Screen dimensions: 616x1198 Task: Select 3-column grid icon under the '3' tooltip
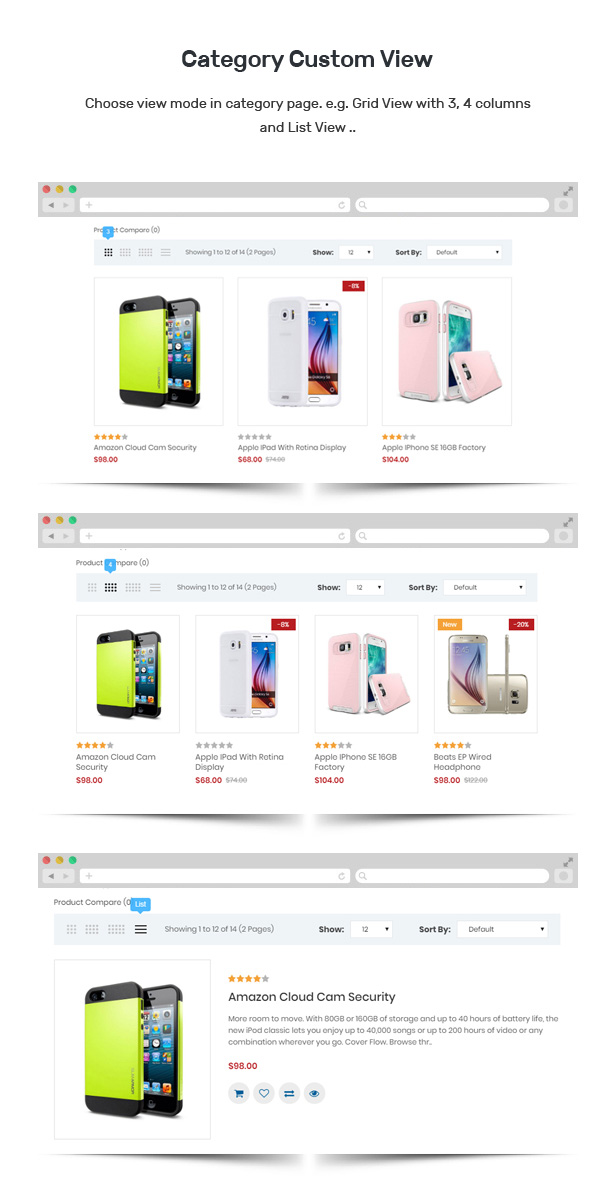(x=108, y=252)
